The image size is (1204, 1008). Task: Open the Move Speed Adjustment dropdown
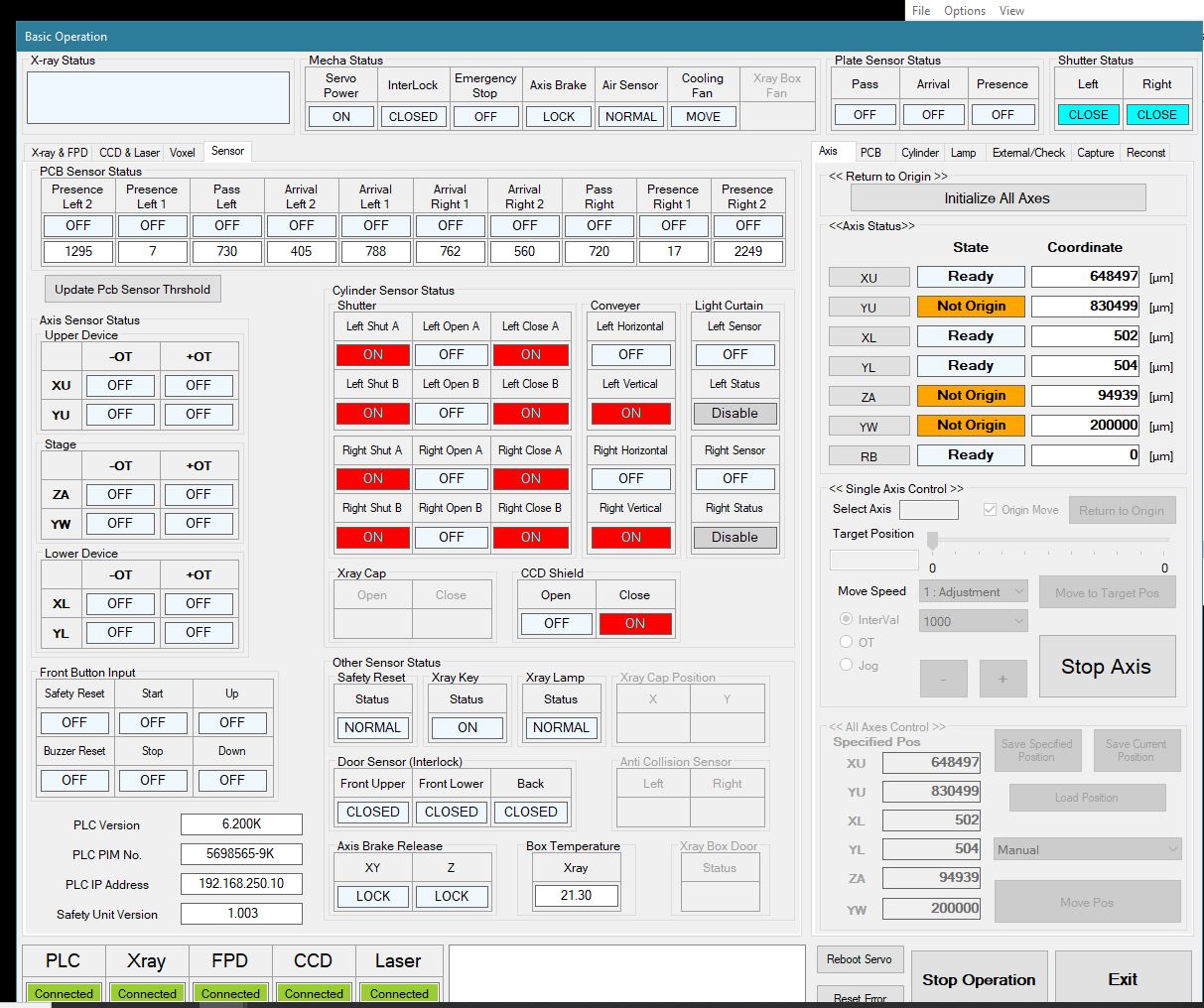974,592
